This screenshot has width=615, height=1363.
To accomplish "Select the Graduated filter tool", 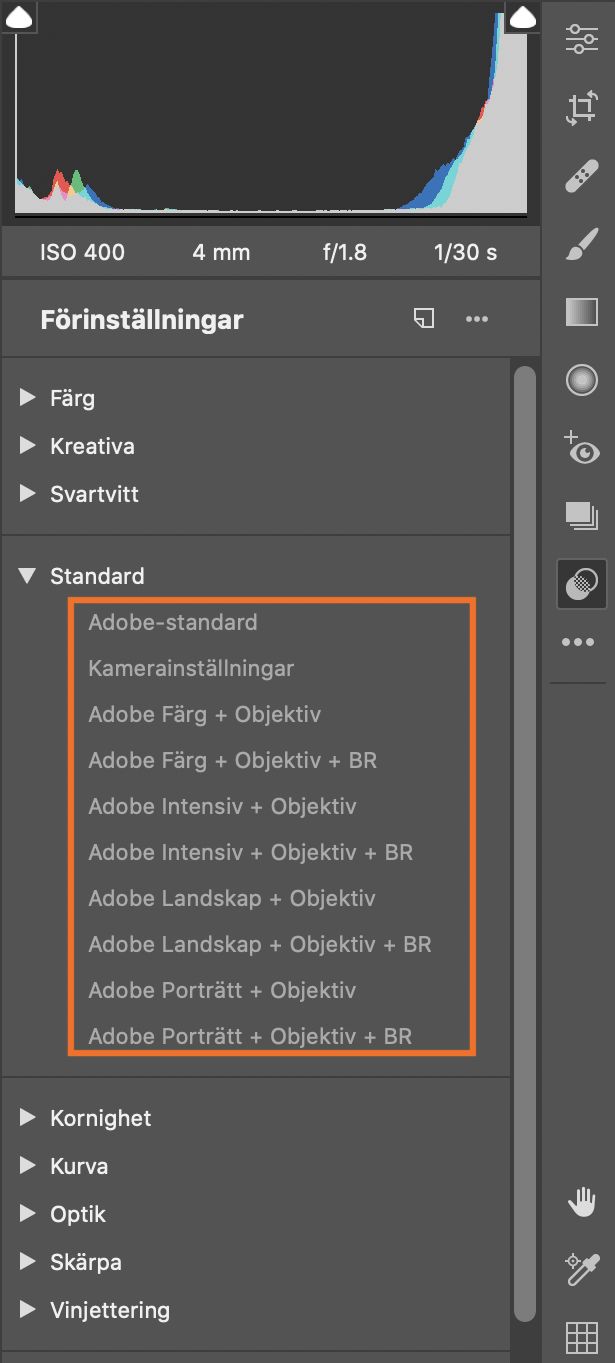I will 580,310.
